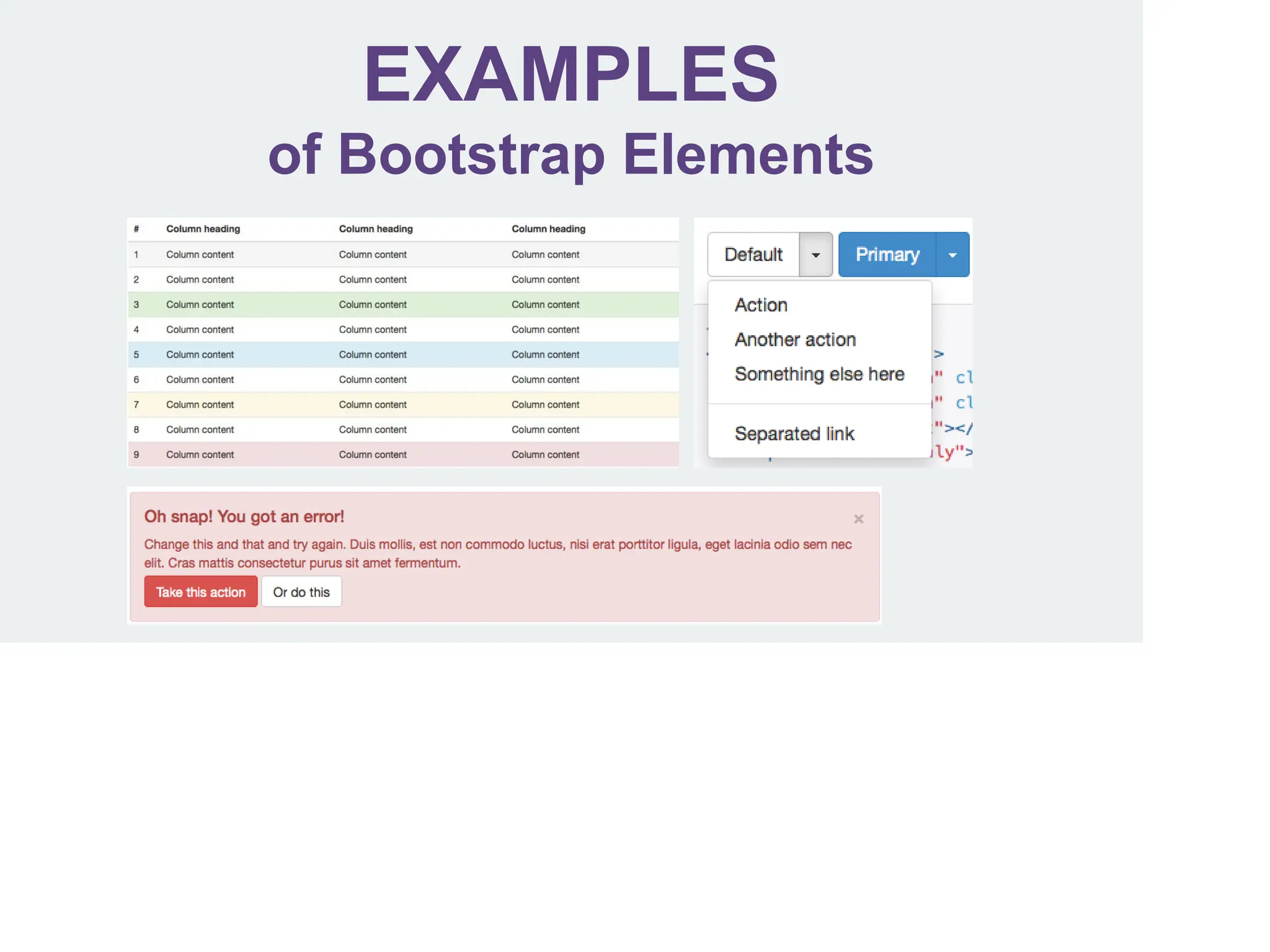Image resolution: width=1270 pixels, height=952 pixels.
Task: Click row number 6 in table
Action: click(403, 379)
